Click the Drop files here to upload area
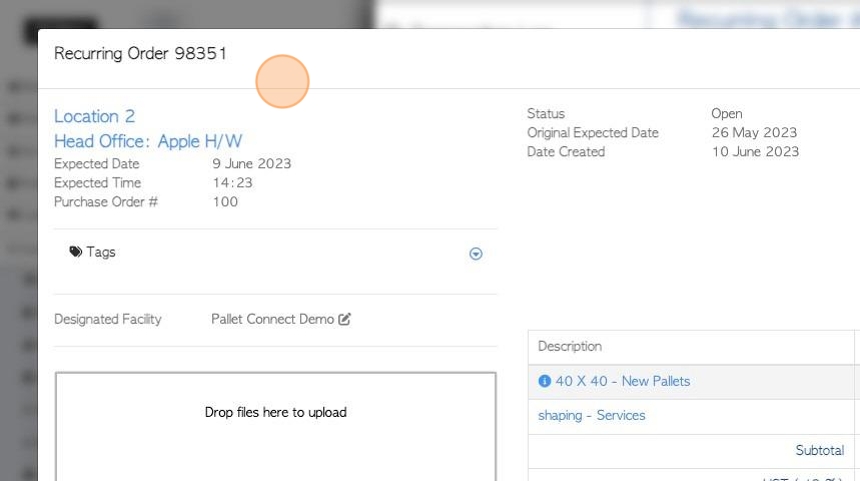The height and width of the screenshot is (481, 860). pos(275,427)
